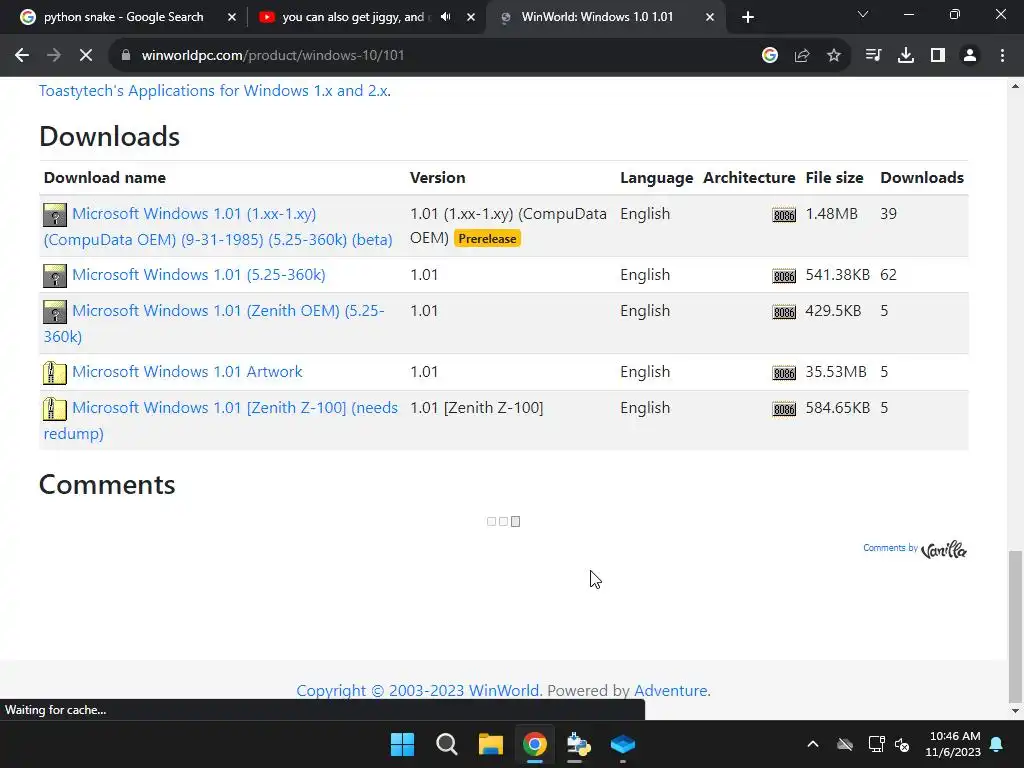Open File Explorer from taskbar
The height and width of the screenshot is (768, 1024).
tap(490, 744)
